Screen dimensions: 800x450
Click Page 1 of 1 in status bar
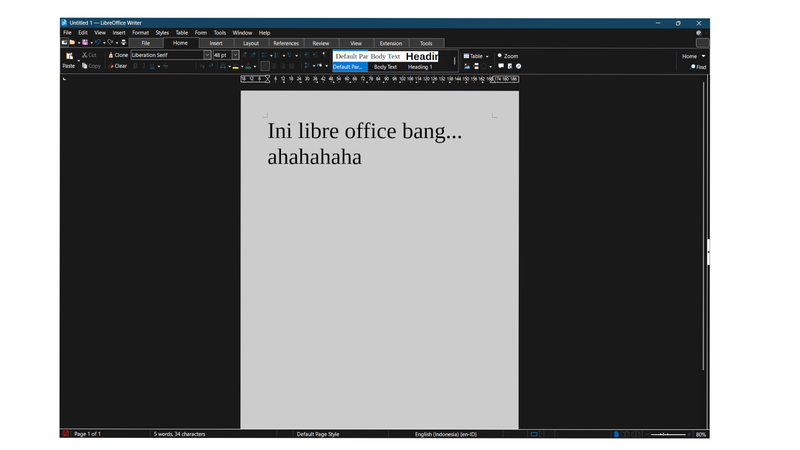coord(87,434)
